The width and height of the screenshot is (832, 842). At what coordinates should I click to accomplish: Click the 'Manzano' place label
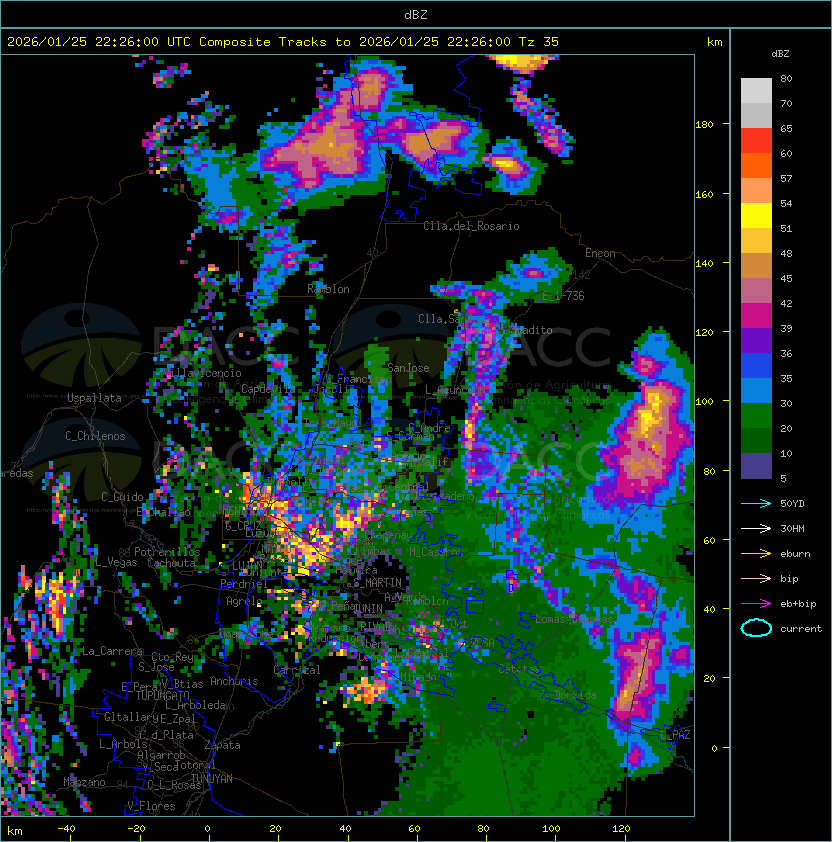tap(84, 782)
